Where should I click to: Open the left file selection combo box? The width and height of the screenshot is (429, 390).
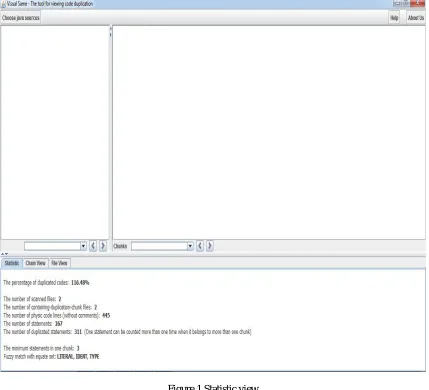click(55, 246)
